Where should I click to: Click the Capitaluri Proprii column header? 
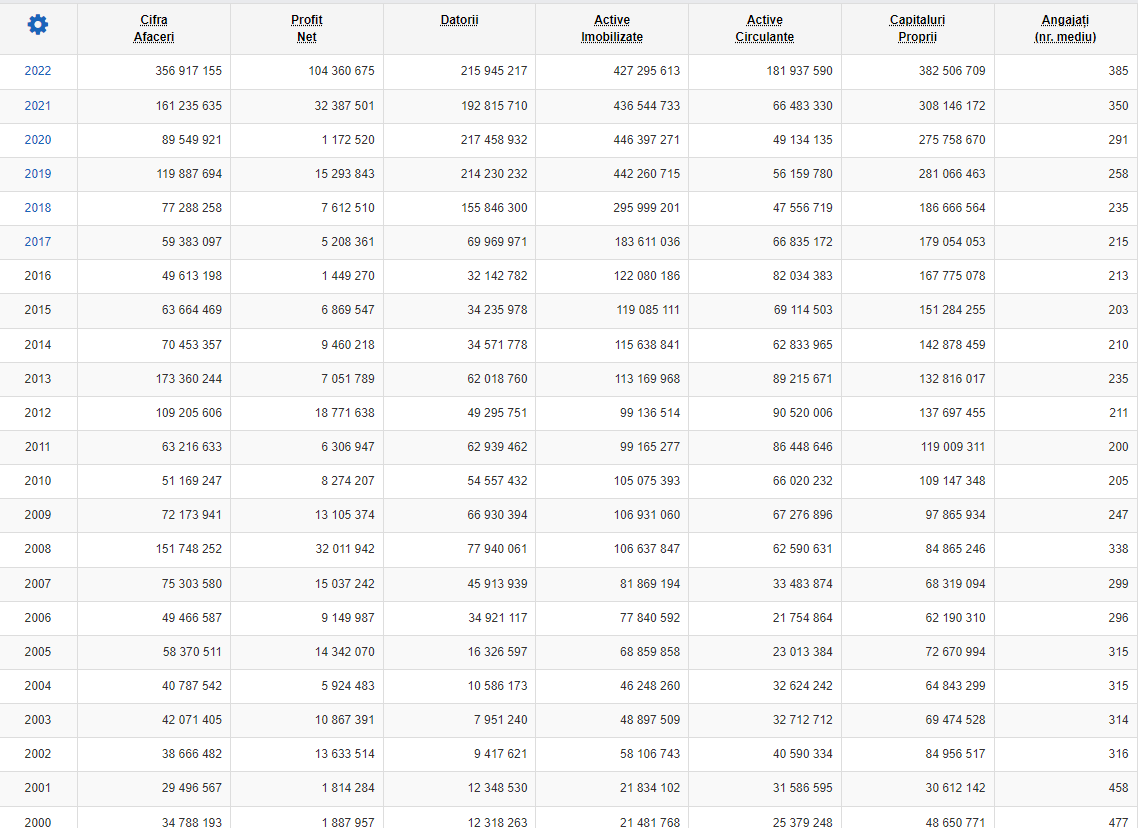(917, 28)
